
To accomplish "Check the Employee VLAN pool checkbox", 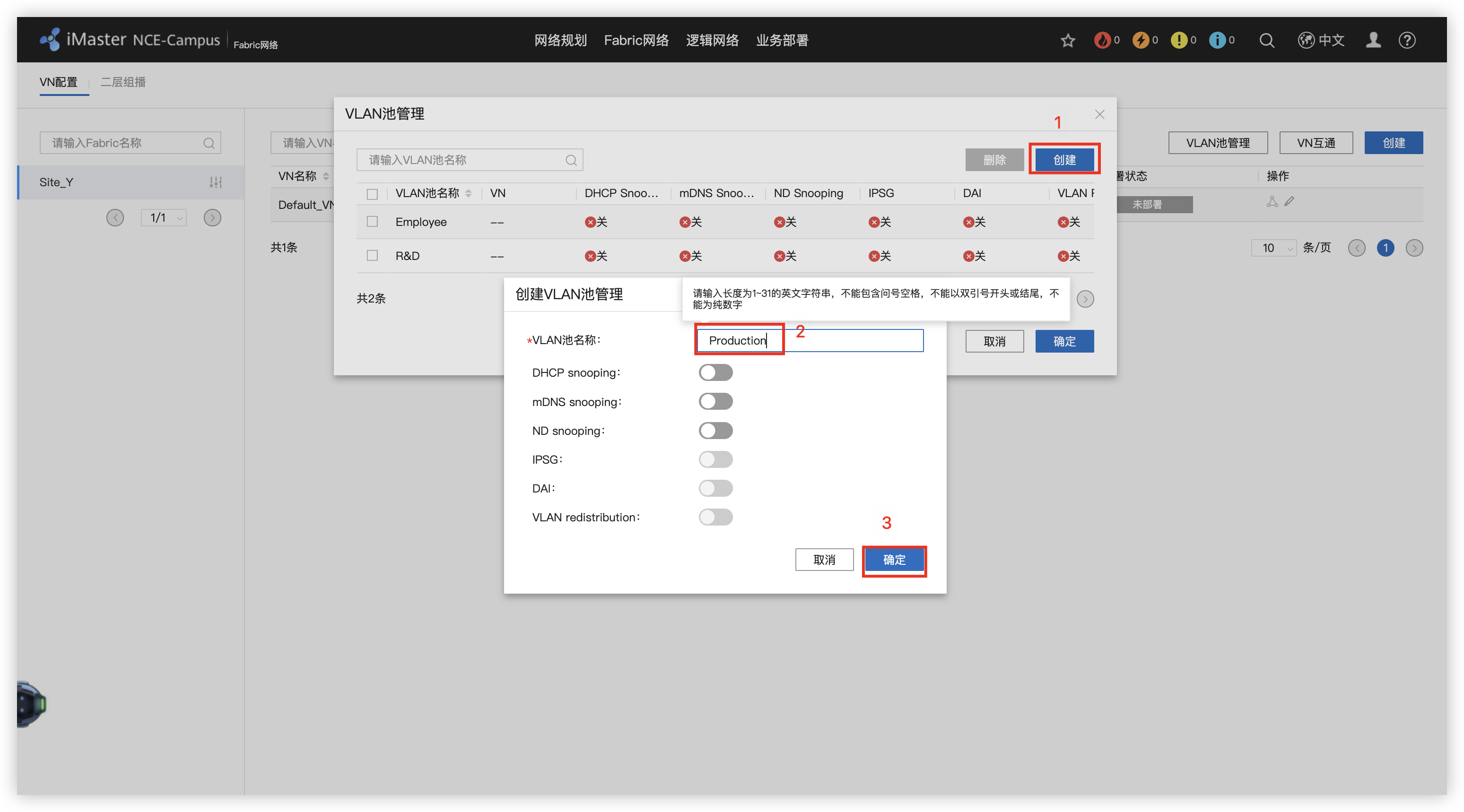I will 372,222.
